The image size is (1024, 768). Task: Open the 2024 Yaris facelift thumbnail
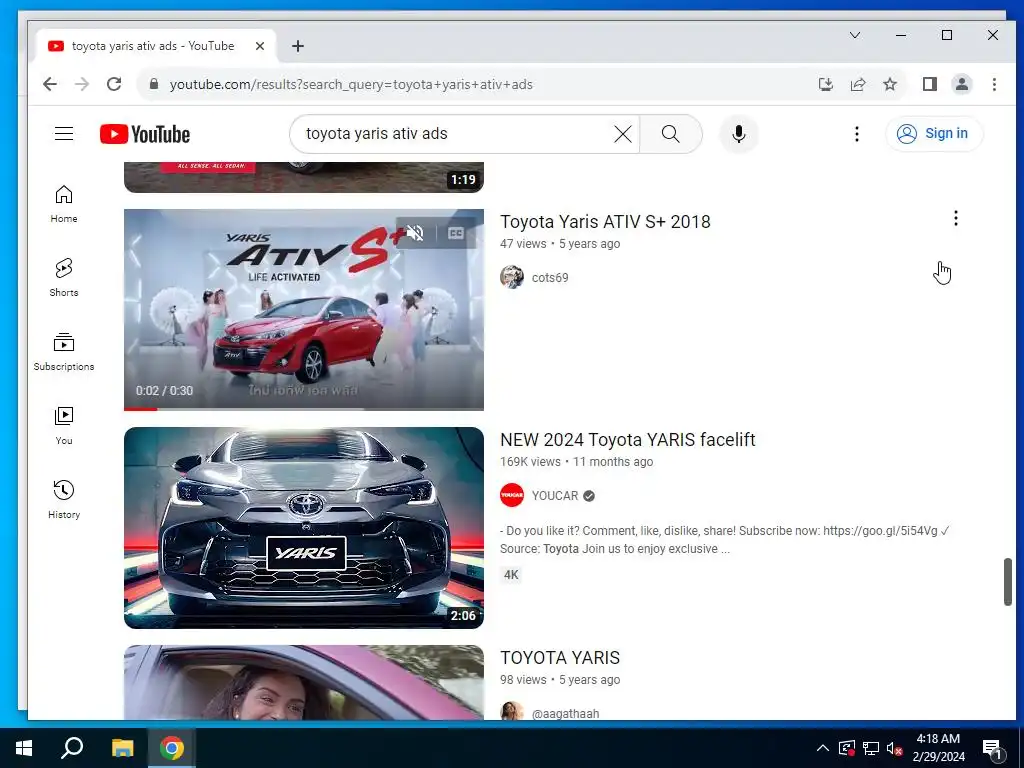click(304, 528)
